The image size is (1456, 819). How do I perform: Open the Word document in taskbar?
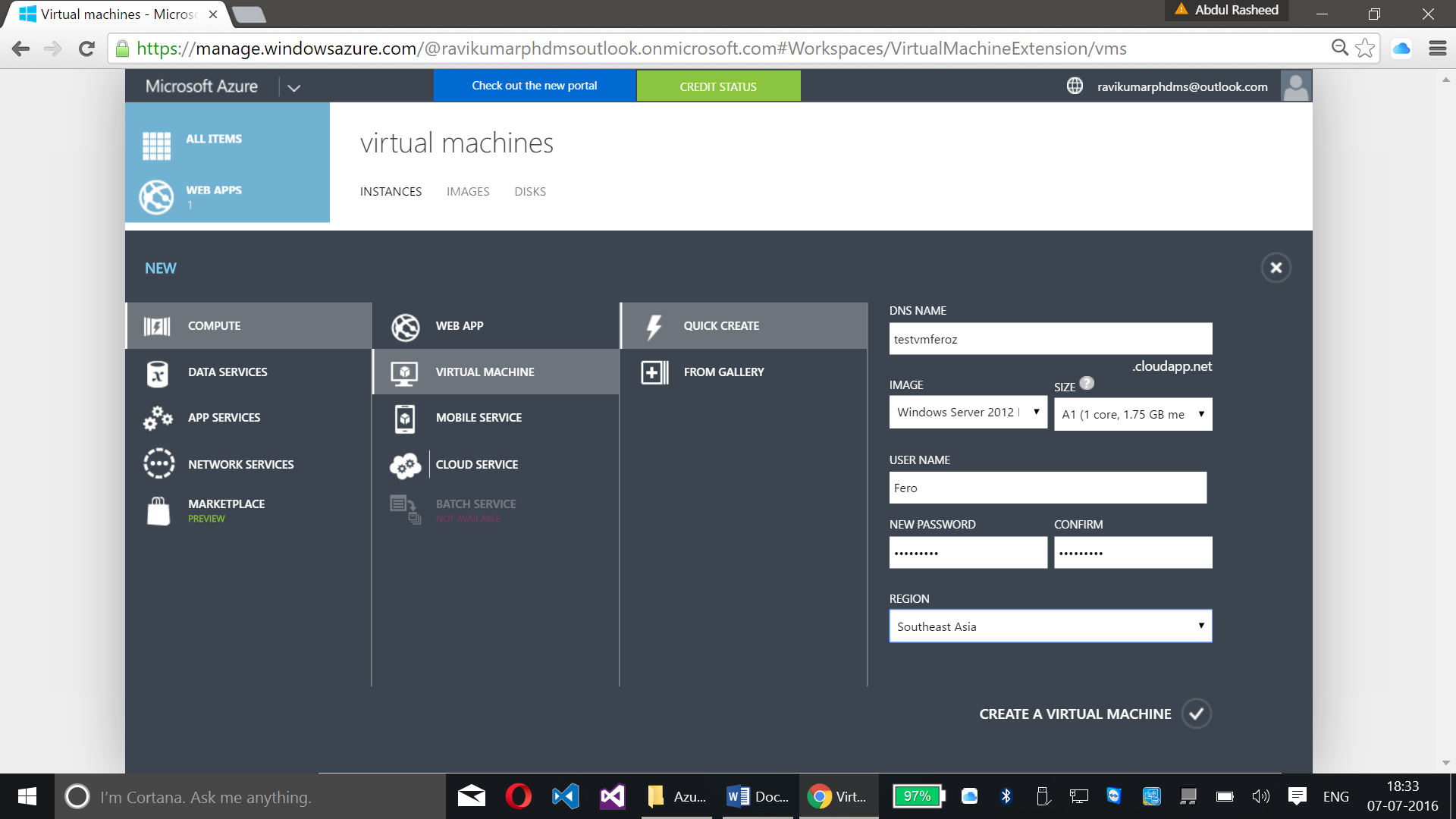point(758,796)
